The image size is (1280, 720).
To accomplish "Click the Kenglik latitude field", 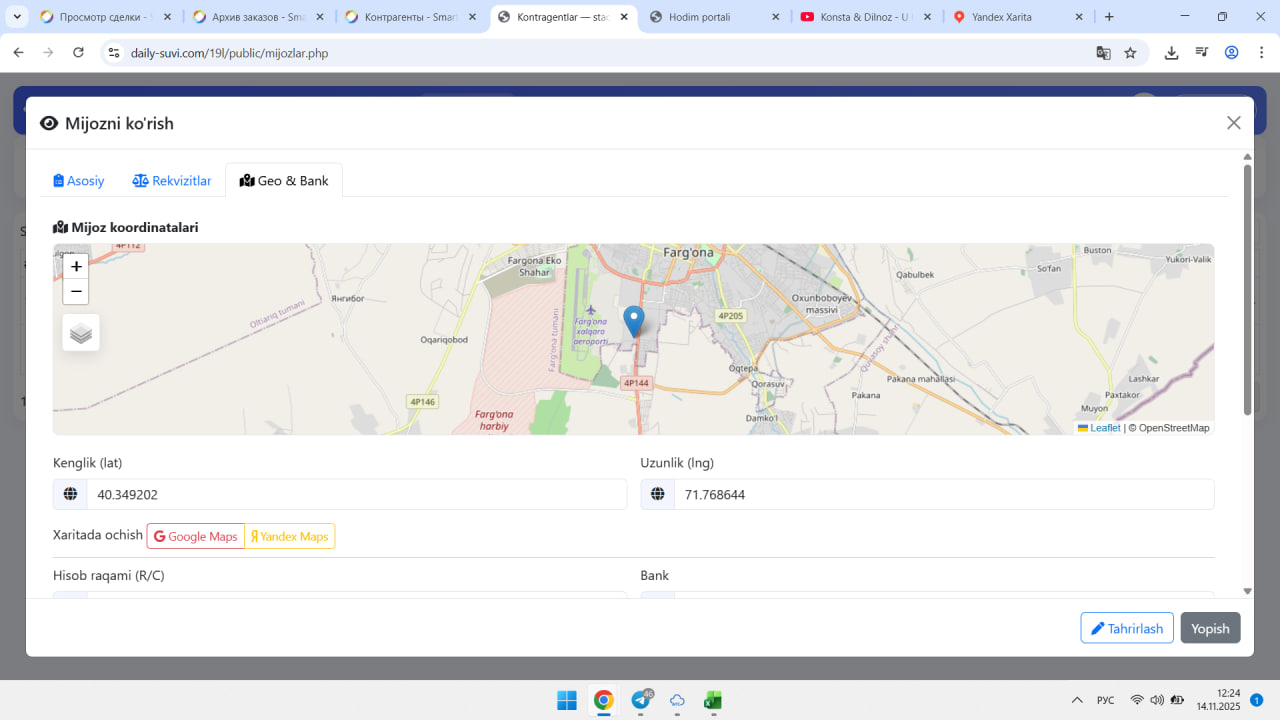I will 355,494.
